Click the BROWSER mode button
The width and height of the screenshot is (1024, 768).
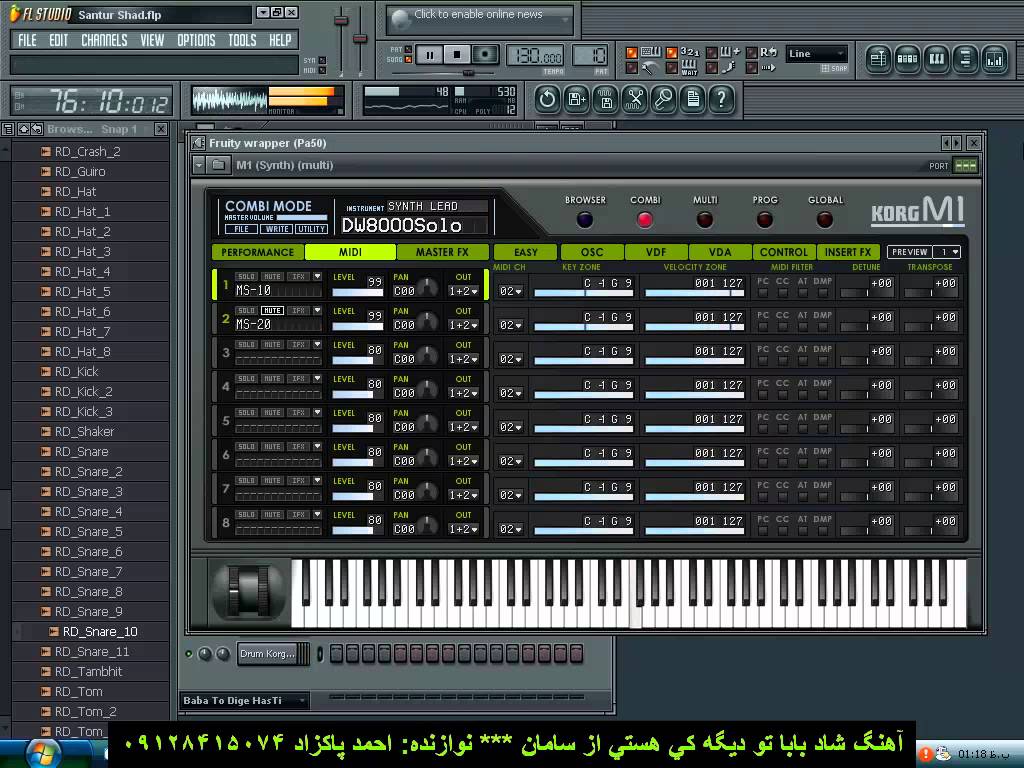(x=584, y=220)
